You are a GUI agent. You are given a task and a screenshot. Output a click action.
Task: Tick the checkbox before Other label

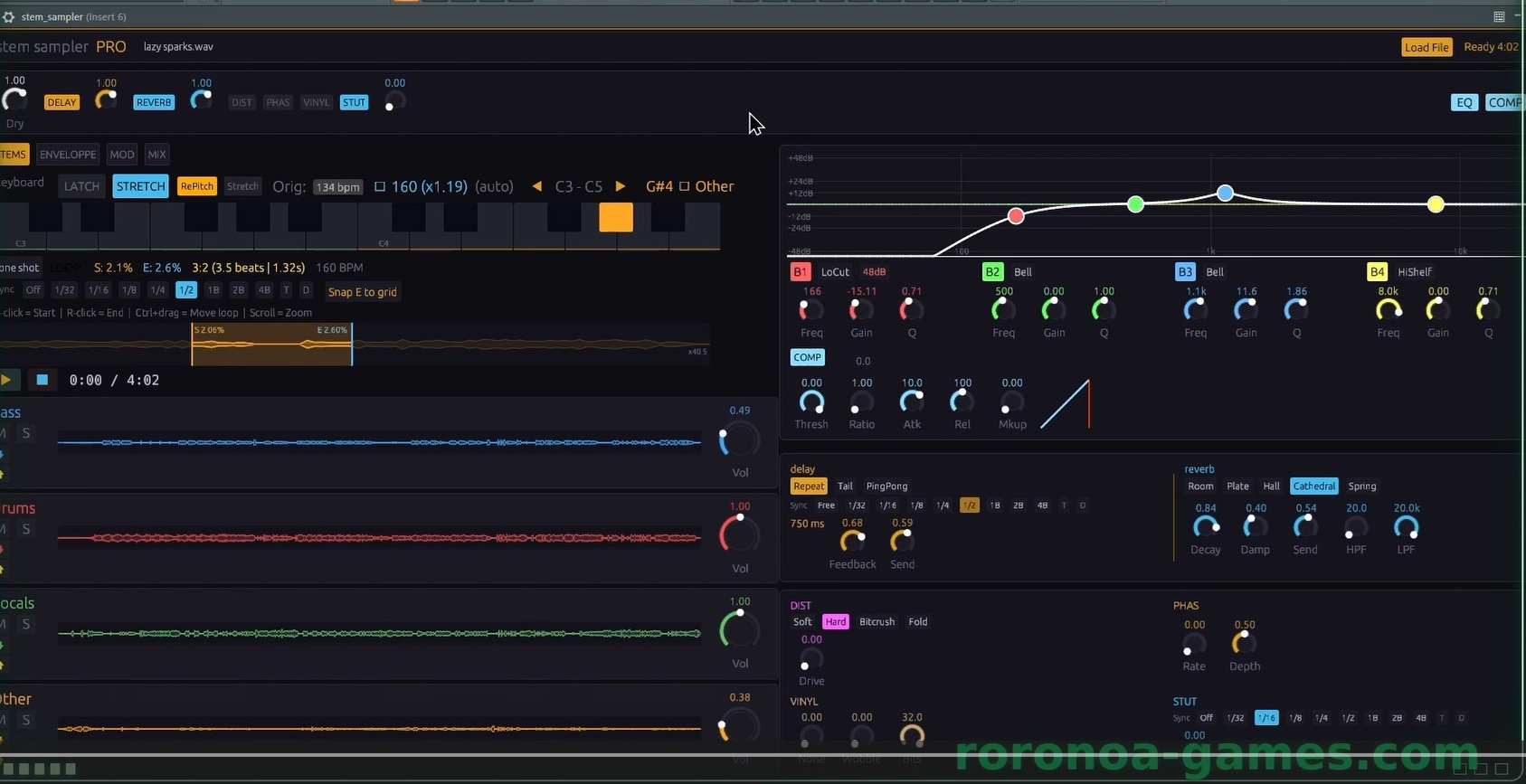685,186
